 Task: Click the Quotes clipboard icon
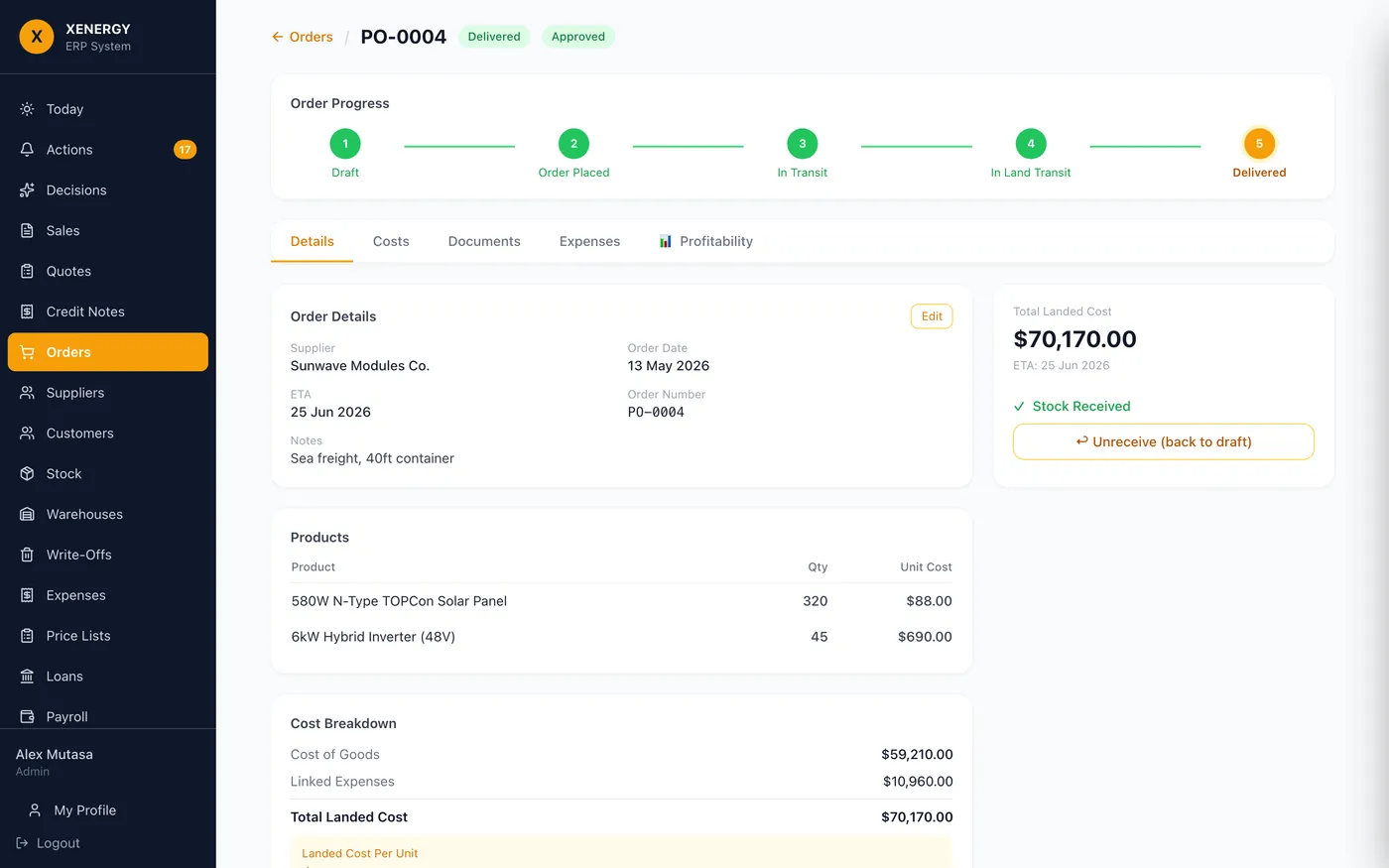pyautogui.click(x=27, y=272)
